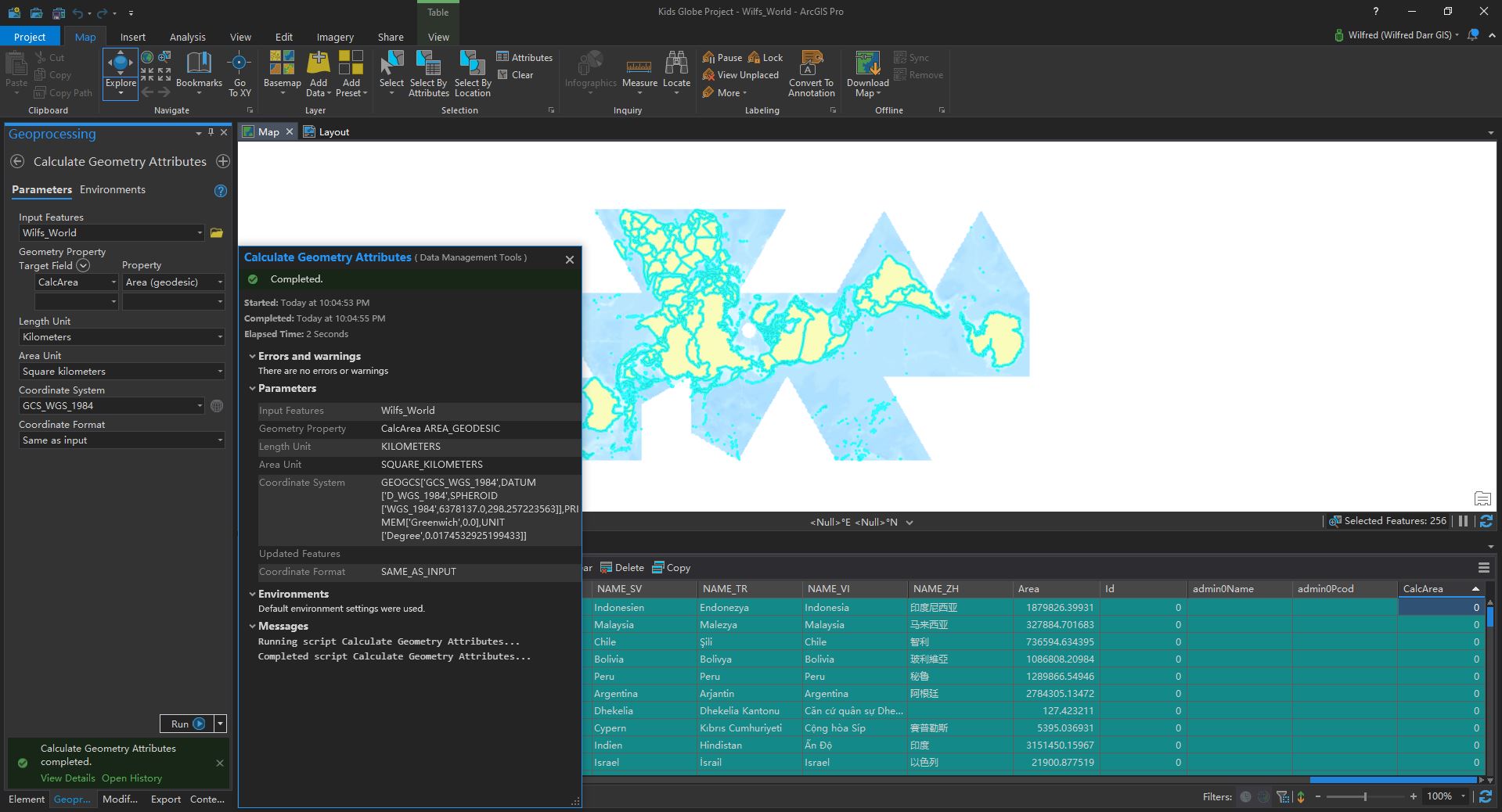Open the Select By Attributes tool
This screenshot has height=812, width=1502.
pos(427,74)
